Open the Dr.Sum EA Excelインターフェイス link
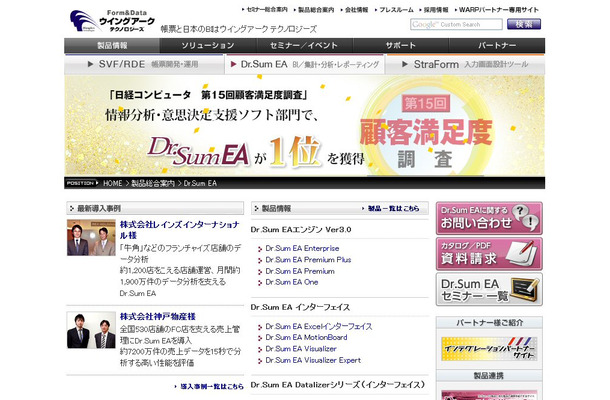 (319, 326)
